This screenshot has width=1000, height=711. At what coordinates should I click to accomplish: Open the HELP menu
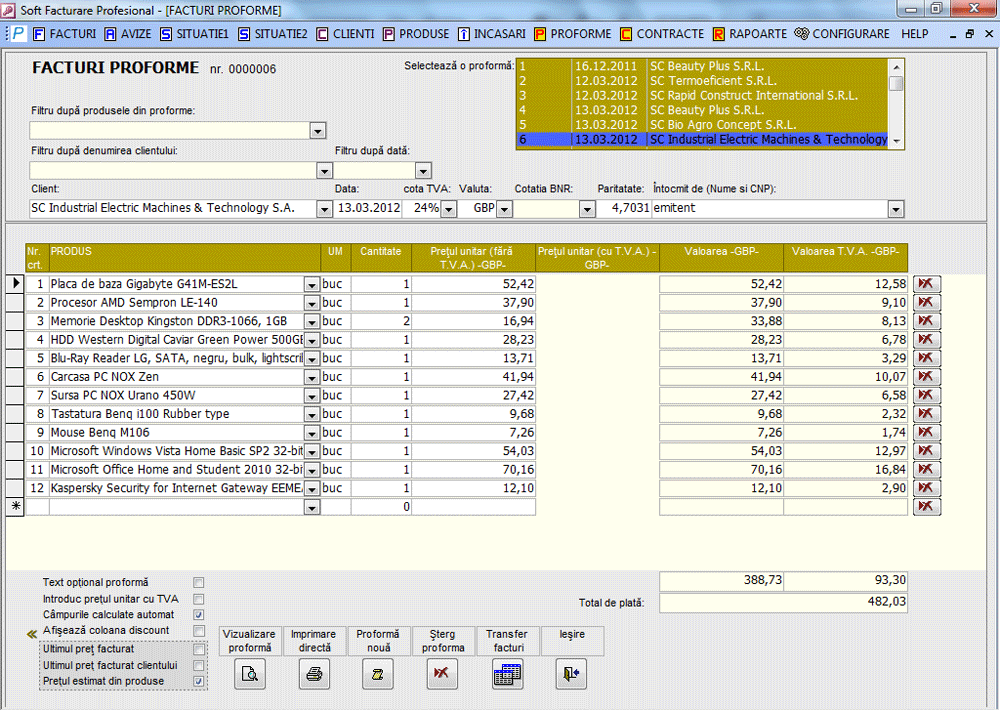pyautogui.click(x=915, y=34)
